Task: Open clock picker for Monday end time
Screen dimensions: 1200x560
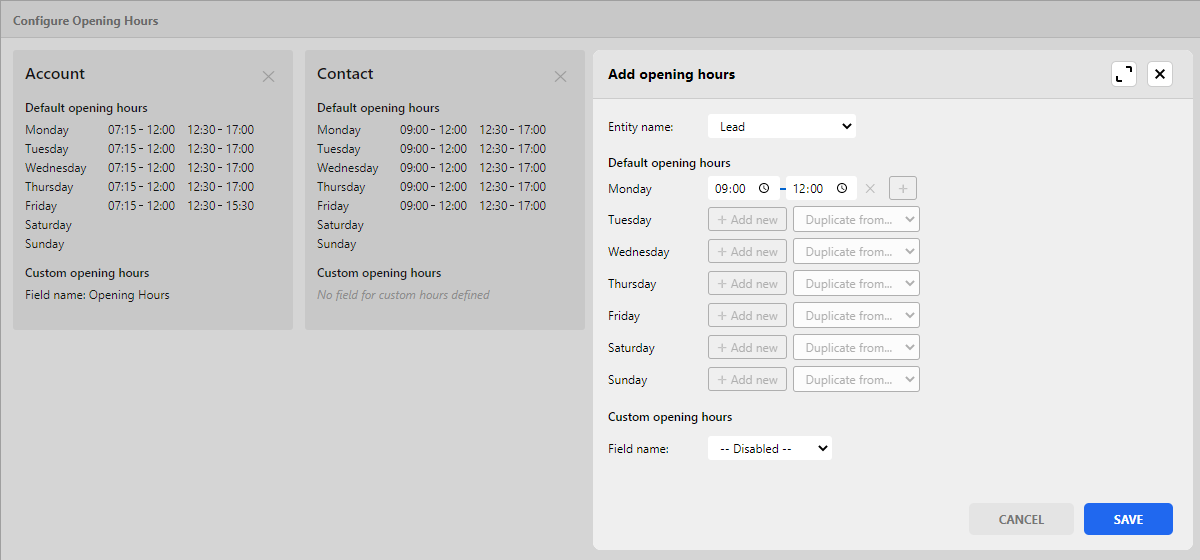Action: [x=842, y=188]
